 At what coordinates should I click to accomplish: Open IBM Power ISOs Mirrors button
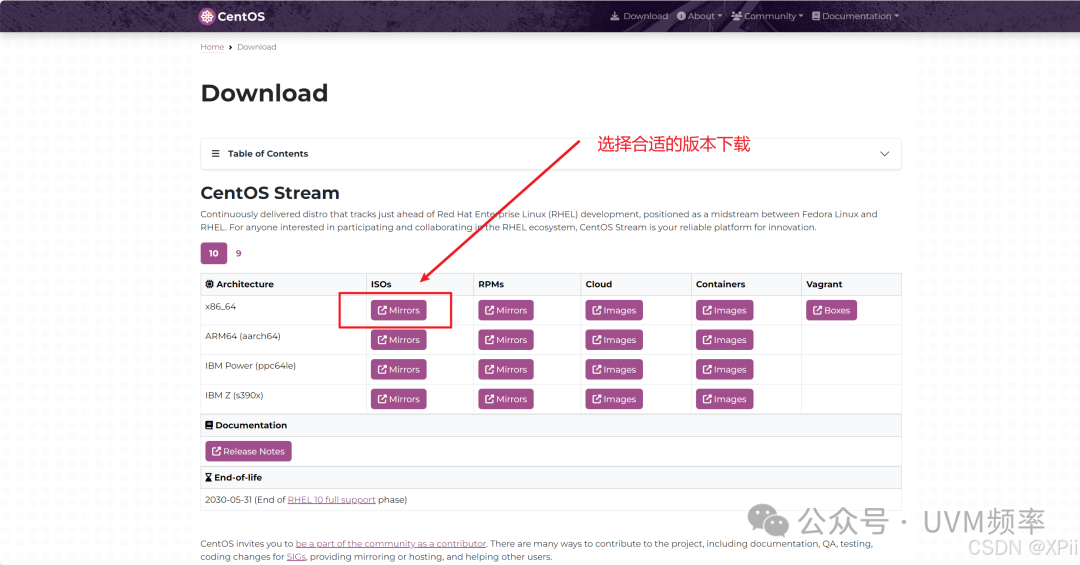pos(398,369)
